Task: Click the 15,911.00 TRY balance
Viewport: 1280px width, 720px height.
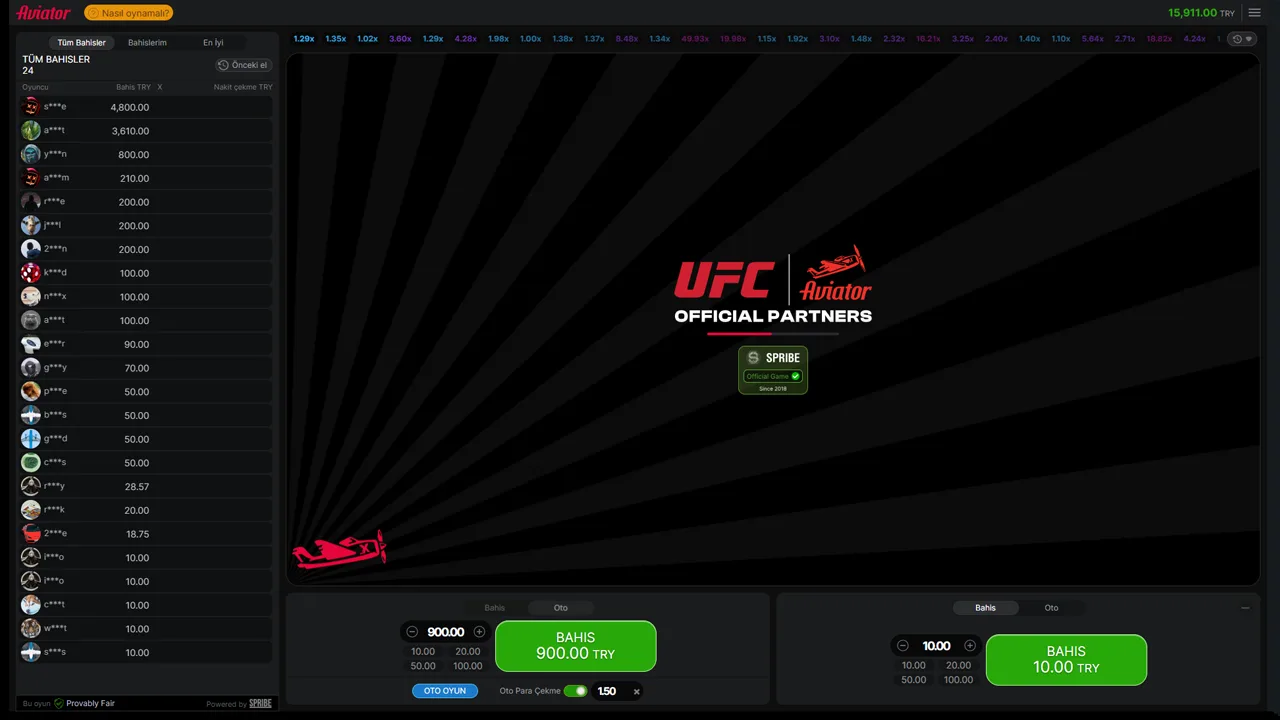Action: click(x=1201, y=13)
